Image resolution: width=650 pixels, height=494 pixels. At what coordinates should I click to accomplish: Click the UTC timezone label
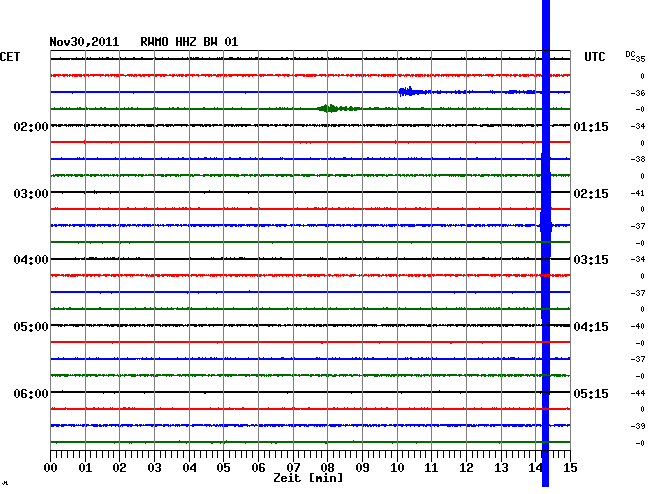[x=594, y=57]
